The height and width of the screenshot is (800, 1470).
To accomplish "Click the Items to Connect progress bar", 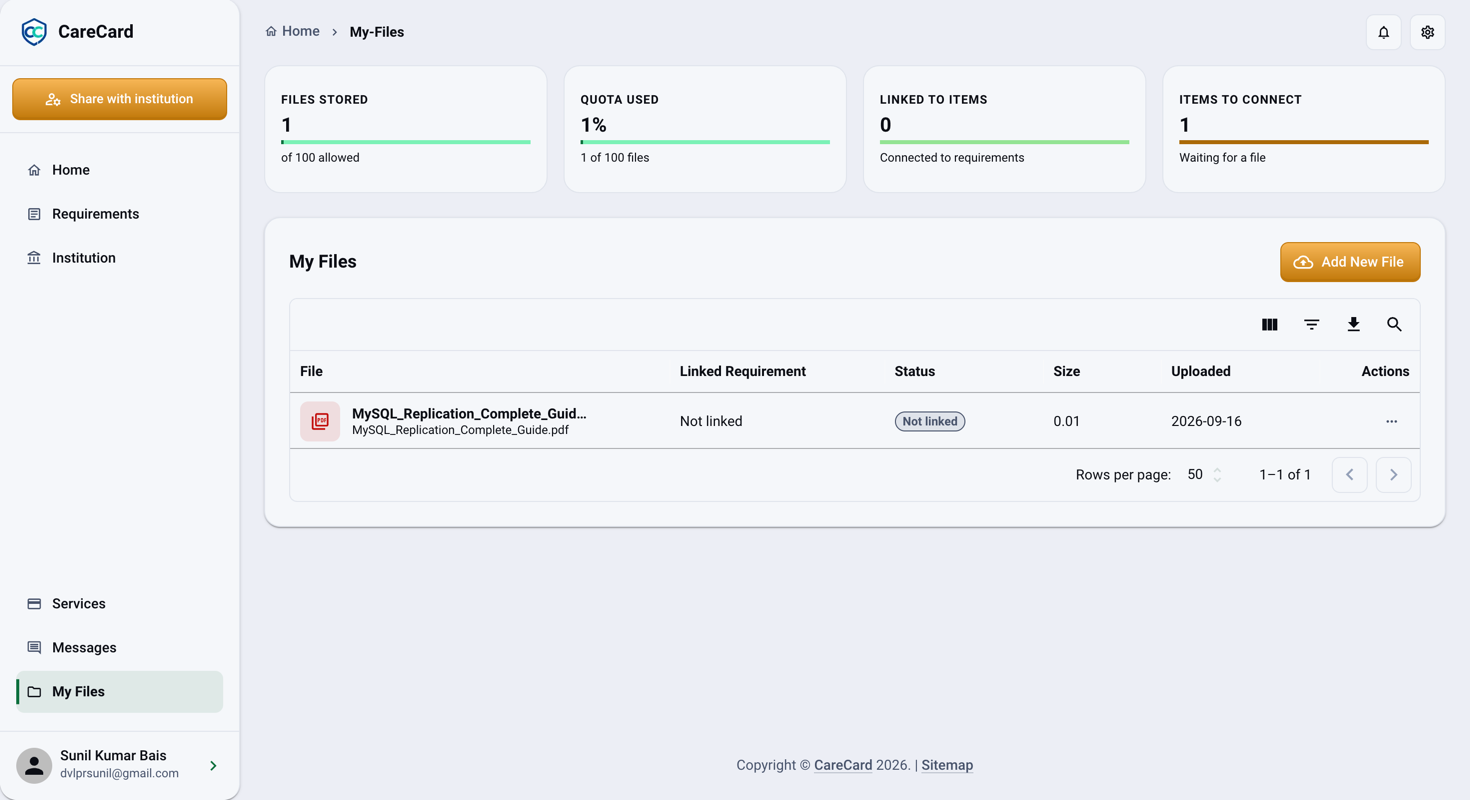I will point(1304,142).
